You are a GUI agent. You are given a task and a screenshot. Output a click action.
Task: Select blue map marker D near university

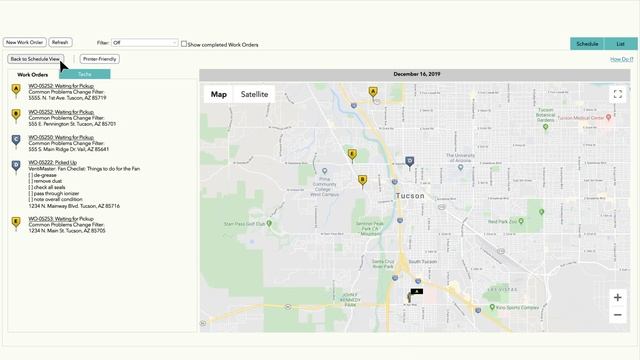pyautogui.click(x=409, y=162)
